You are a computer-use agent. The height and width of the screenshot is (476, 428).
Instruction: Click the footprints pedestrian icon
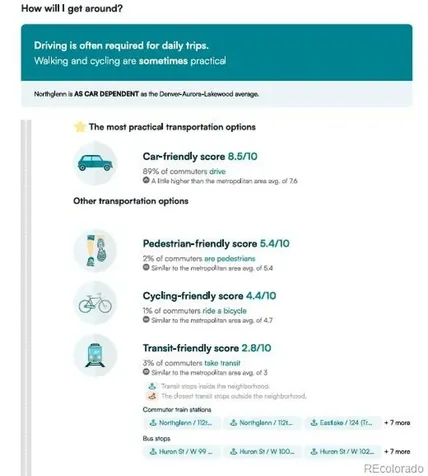coord(95,250)
